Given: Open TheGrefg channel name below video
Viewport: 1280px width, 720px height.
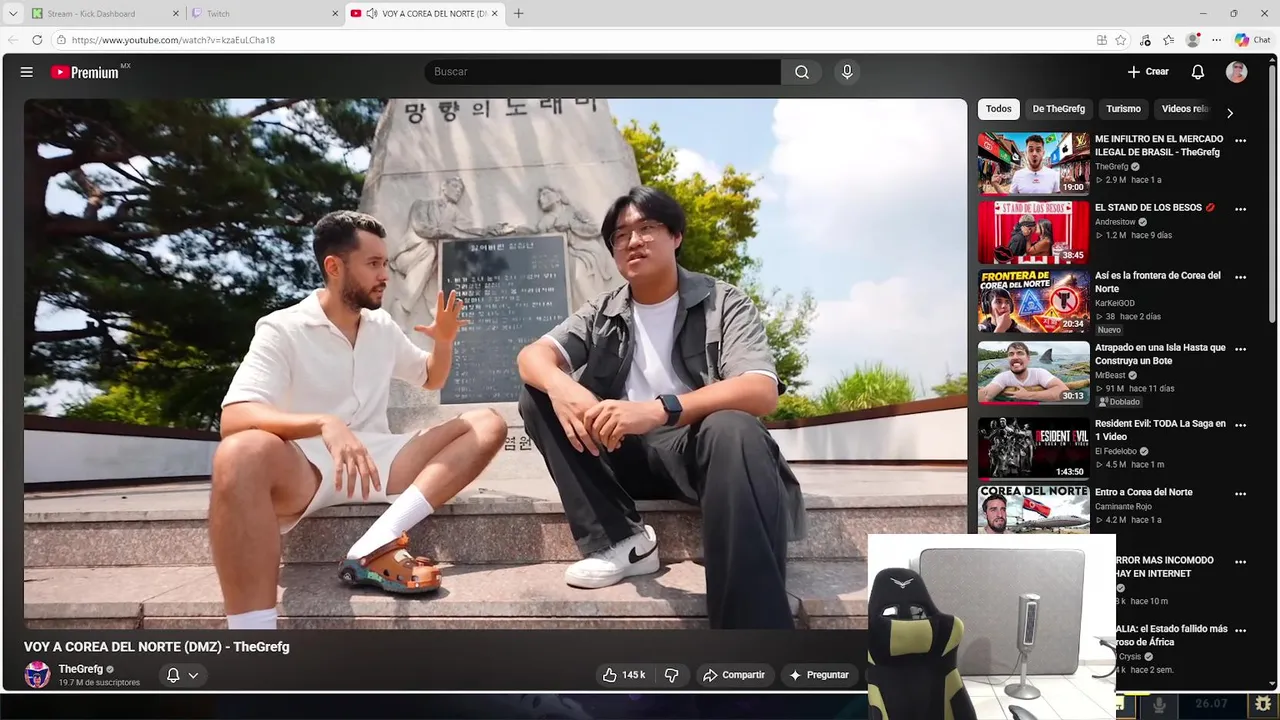Looking at the screenshot, I should (x=80, y=669).
